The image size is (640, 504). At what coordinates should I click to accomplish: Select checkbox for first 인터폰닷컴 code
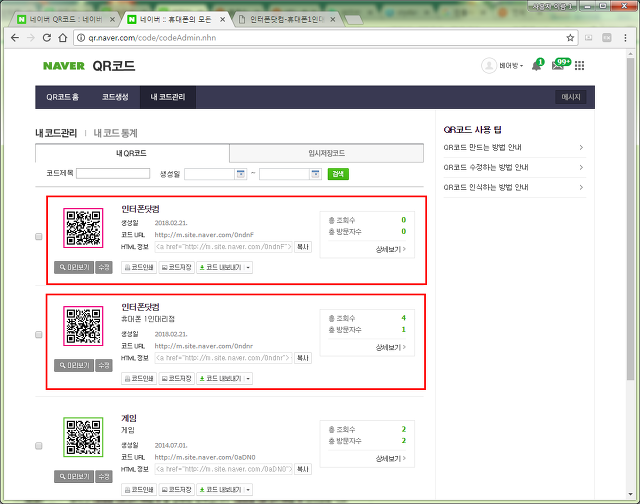[39, 237]
